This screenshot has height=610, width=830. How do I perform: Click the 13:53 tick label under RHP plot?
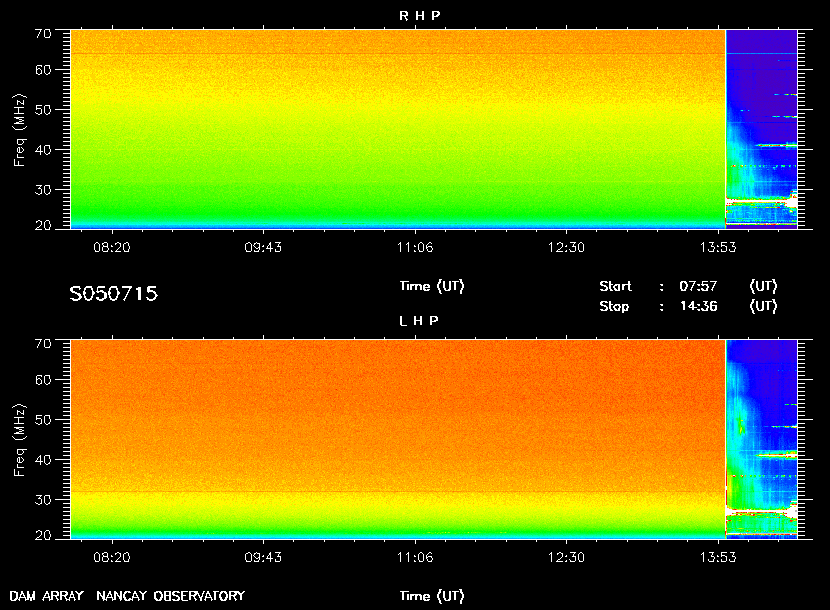[718, 247]
